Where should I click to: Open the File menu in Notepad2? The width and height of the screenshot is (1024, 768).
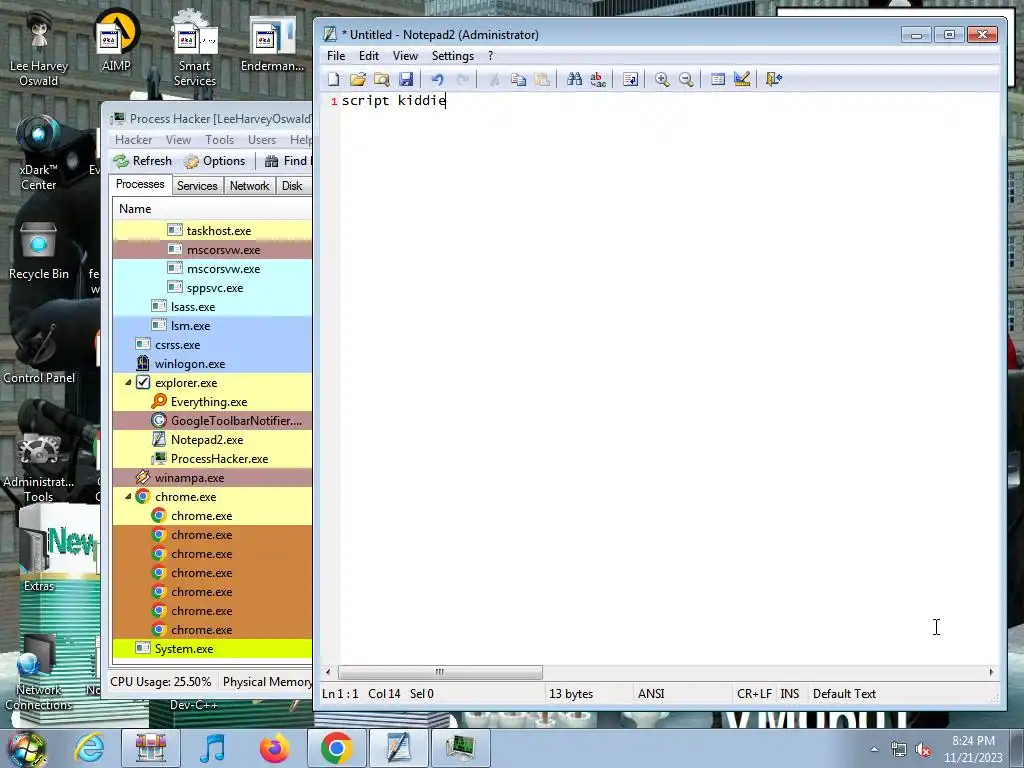(x=336, y=56)
